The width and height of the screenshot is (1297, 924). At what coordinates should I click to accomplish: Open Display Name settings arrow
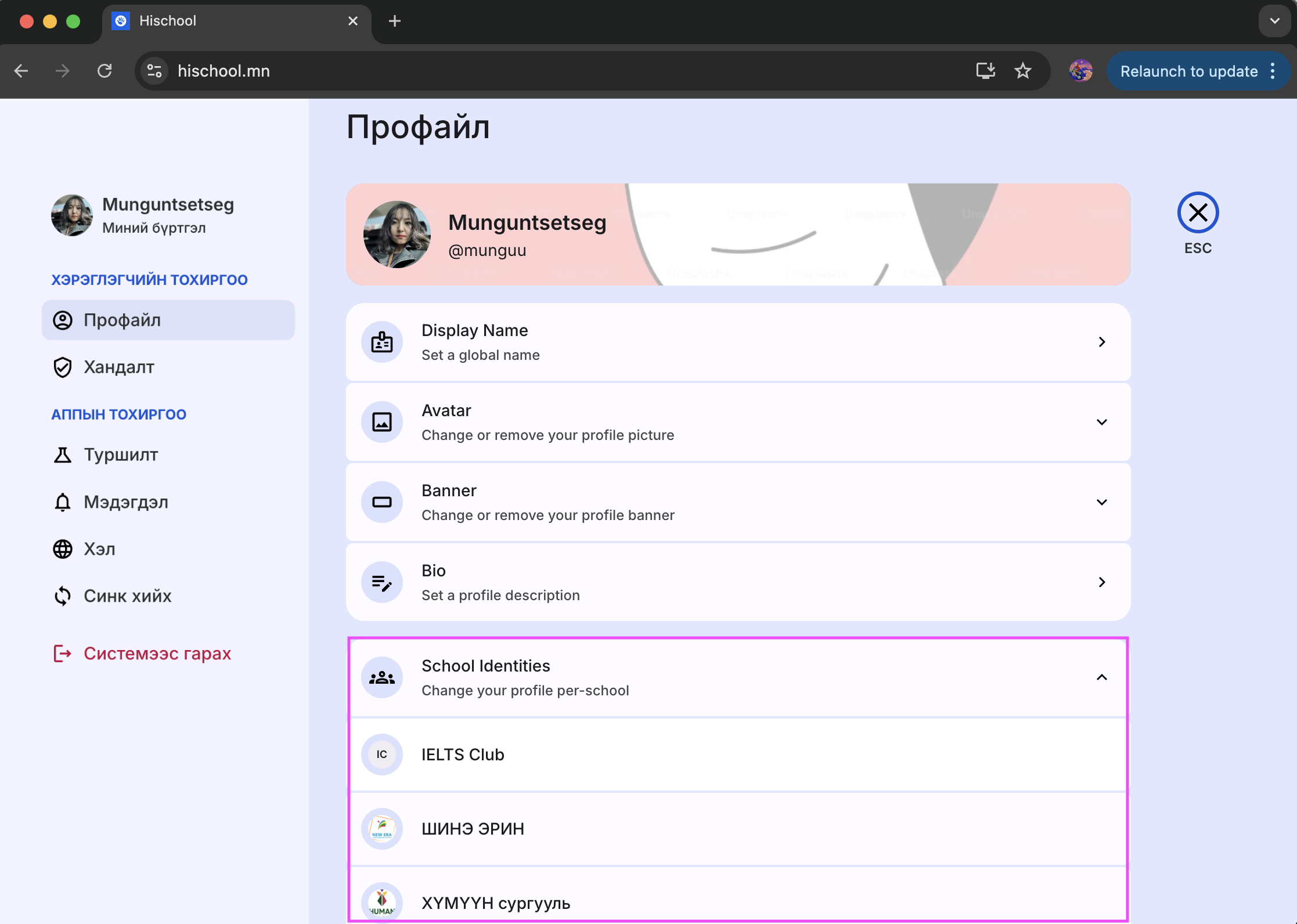pos(1101,342)
